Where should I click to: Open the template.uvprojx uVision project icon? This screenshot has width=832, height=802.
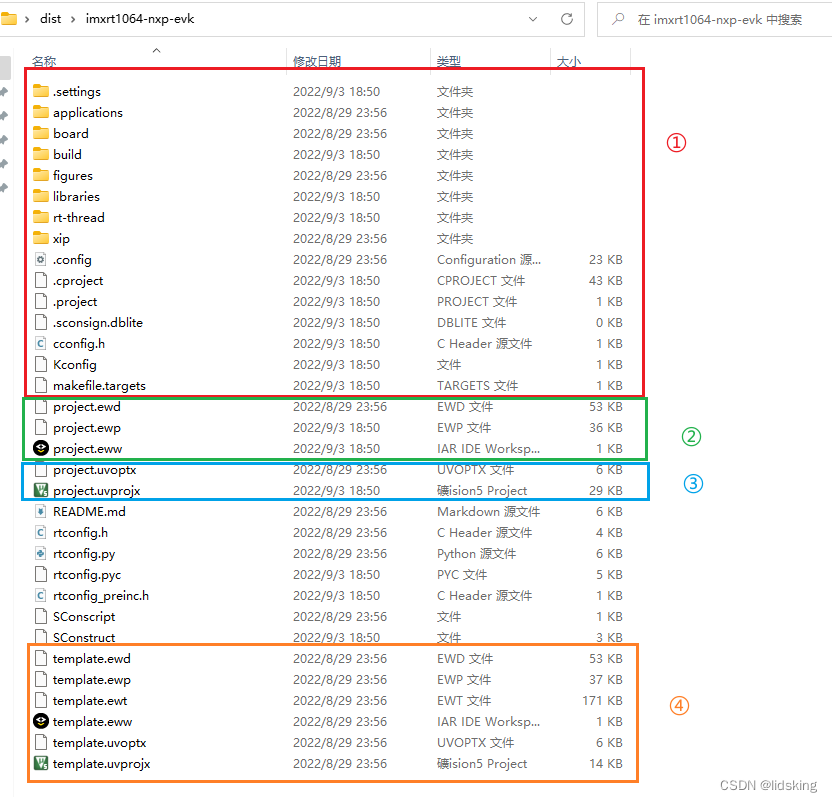[40, 763]
